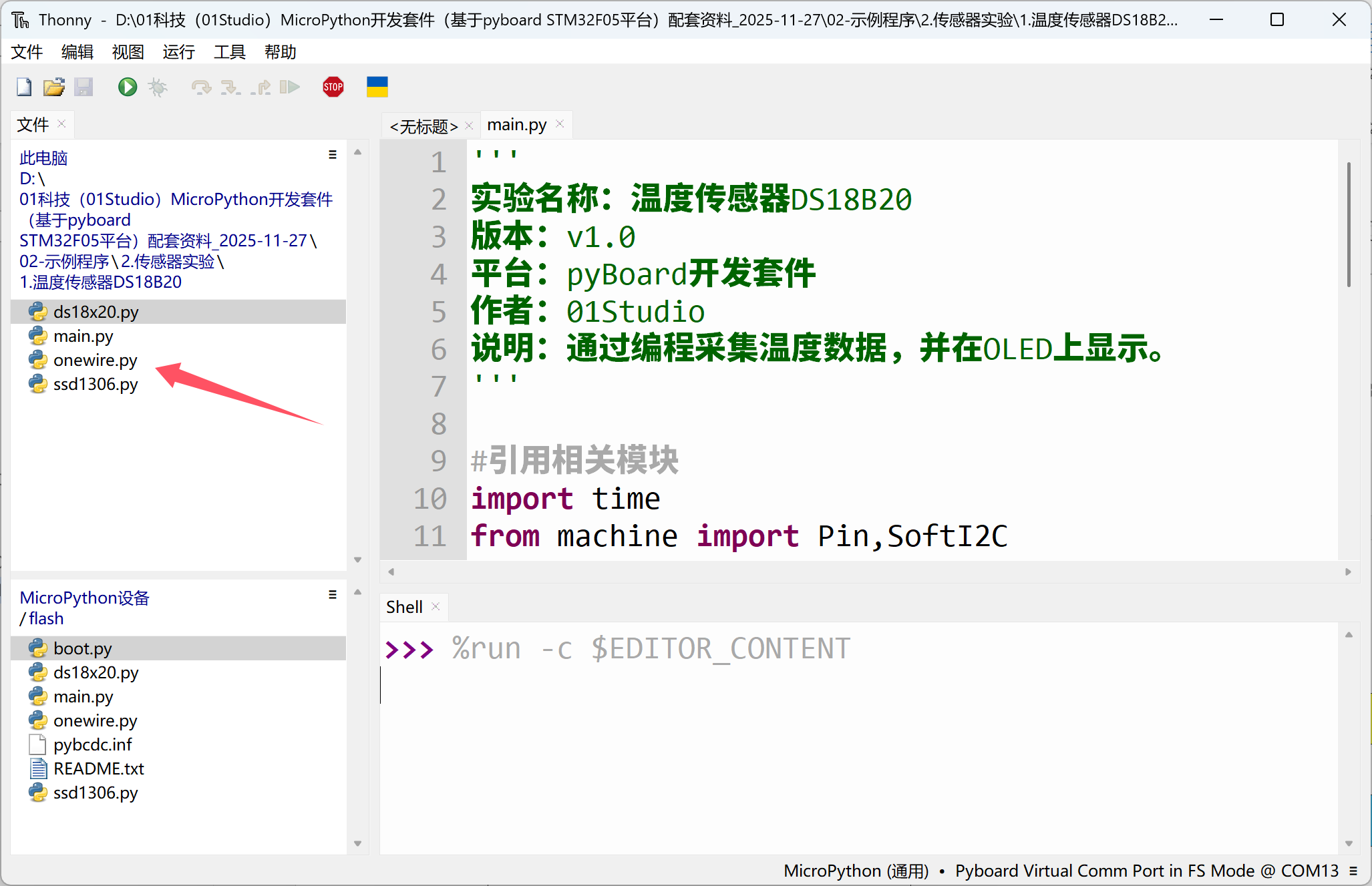Image resolution: width=1372 pixels, height=886 pixels.
Task: Switch to the <无标题> editor tab
Action: (423, 126)
